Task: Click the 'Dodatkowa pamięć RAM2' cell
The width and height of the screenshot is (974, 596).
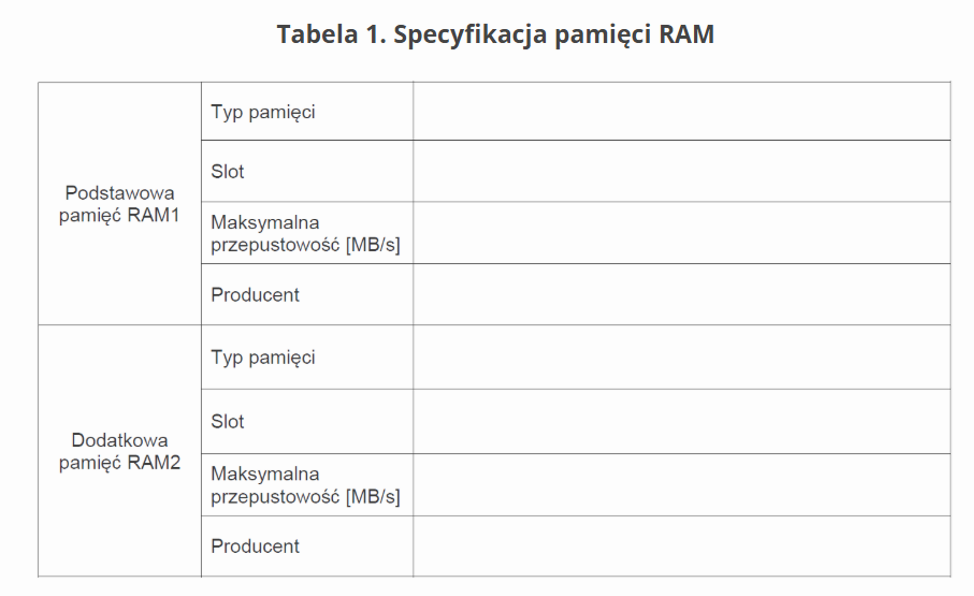Action: 120,451
